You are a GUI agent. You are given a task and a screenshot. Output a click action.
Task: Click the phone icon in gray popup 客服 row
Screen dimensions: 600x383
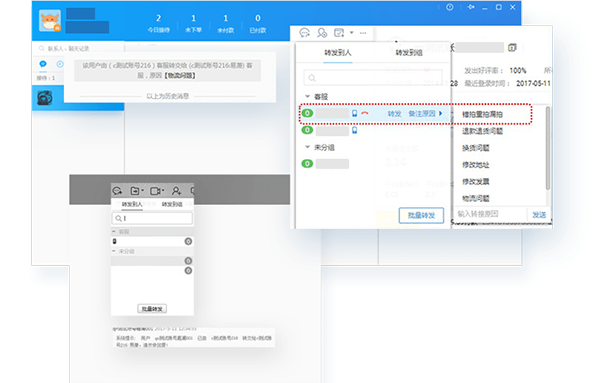coord(114,241)
